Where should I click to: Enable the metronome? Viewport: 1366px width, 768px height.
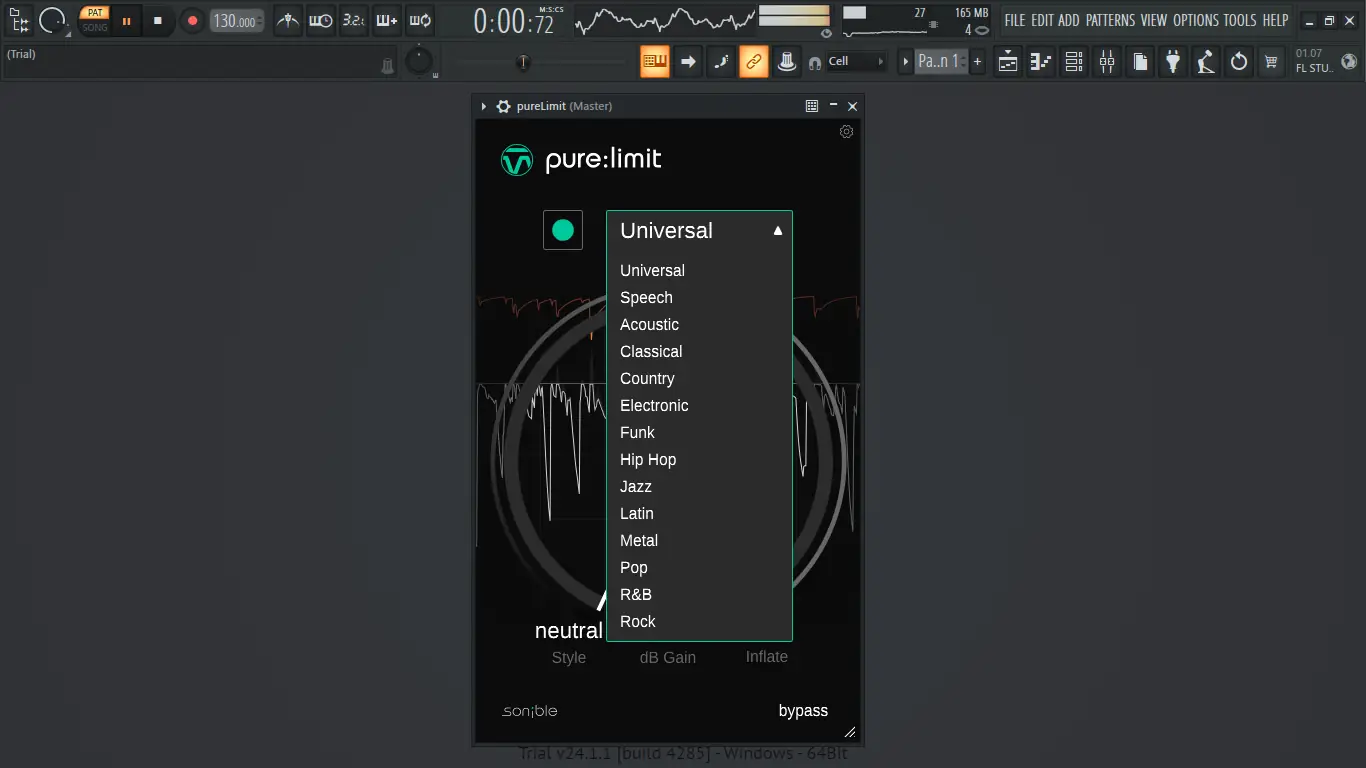288,20
